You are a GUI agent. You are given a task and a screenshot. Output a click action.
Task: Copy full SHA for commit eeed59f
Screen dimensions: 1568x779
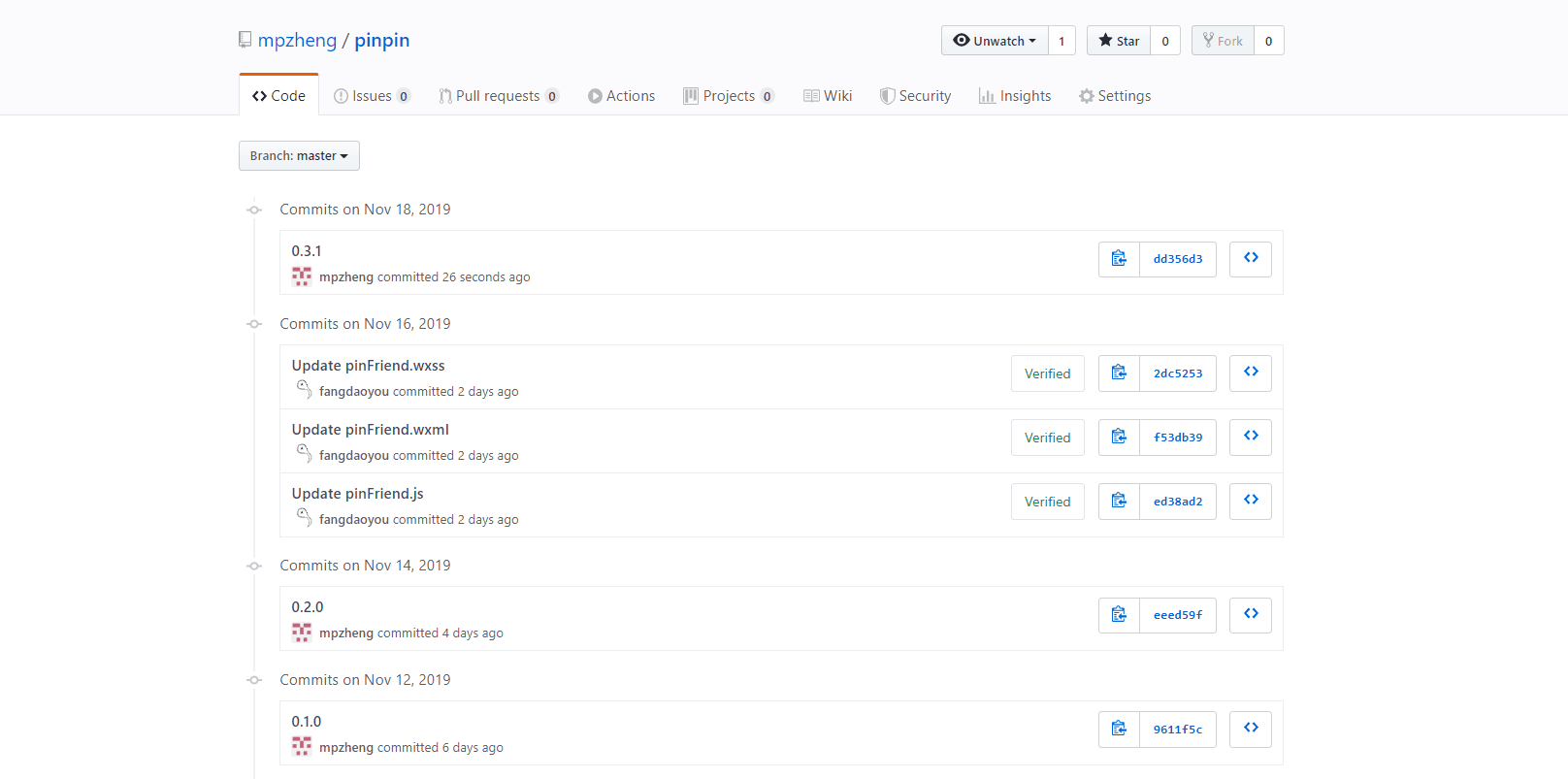point(1119,615)
